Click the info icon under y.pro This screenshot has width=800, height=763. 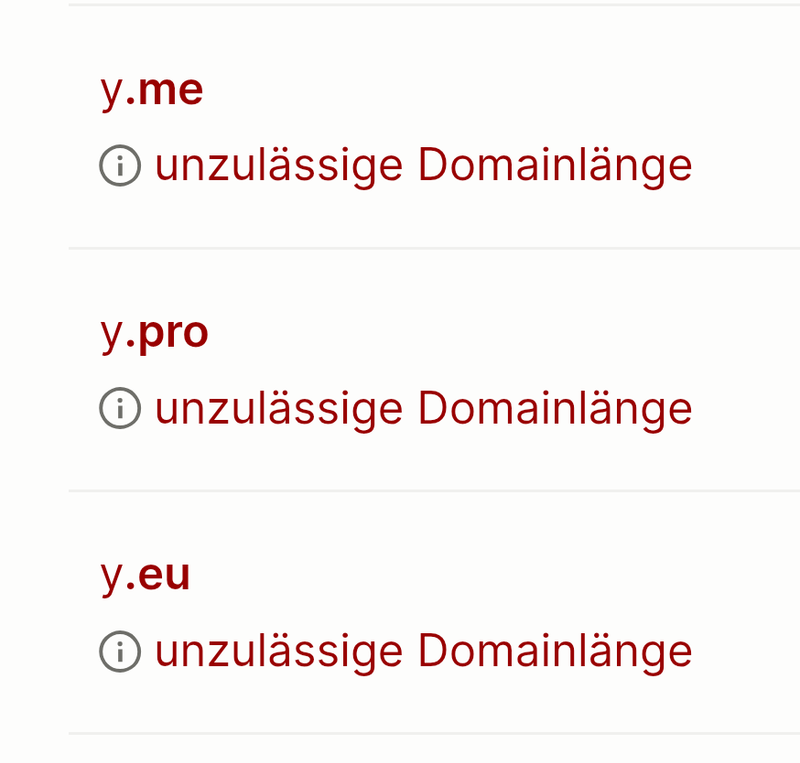pos(120,409)
